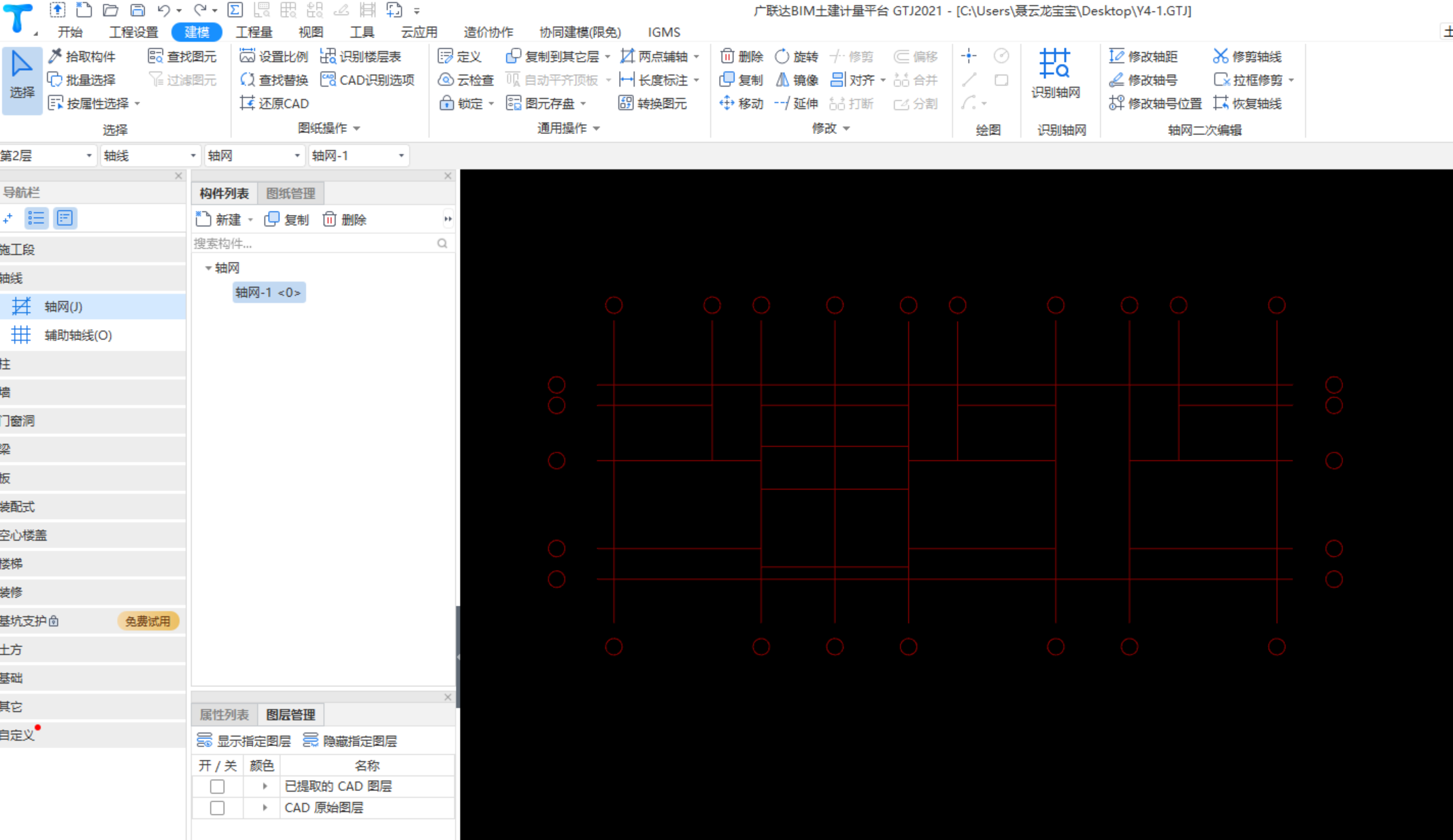Close the 导航栏 panel

[178, 175]
